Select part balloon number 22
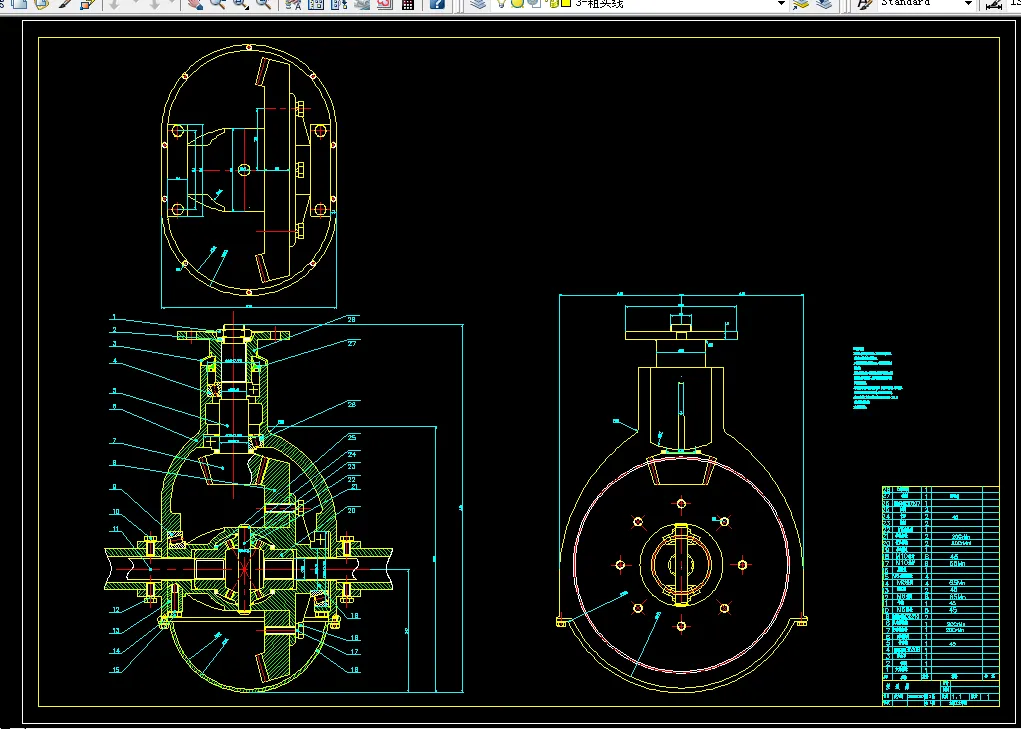This screenshot has height=729, width=1021. pos(352,478)
